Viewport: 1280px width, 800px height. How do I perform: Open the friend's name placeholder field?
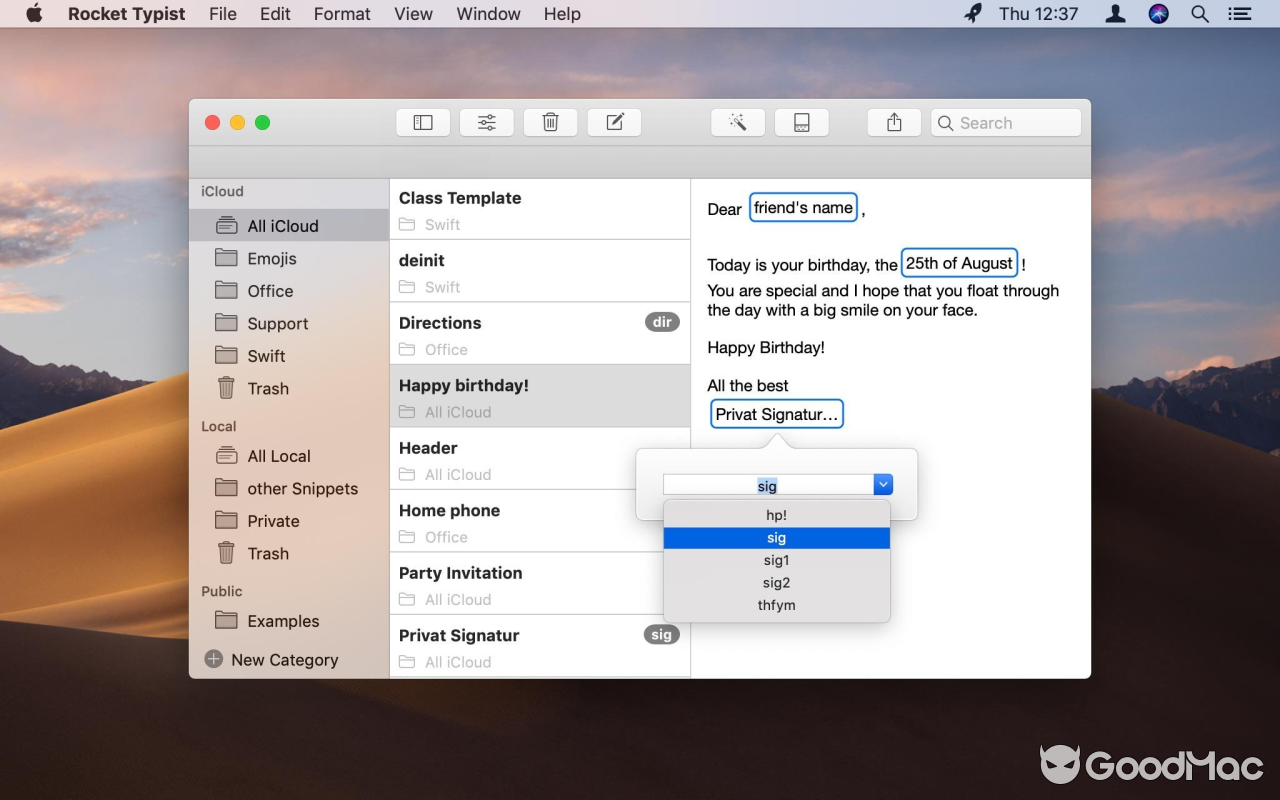(x=803, y=207)
